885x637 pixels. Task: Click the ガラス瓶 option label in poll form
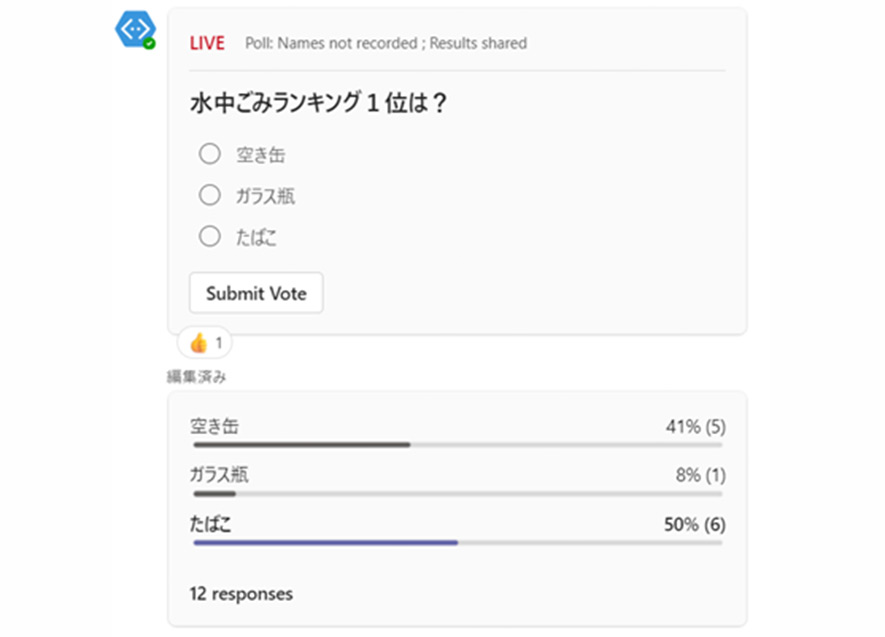265,196
